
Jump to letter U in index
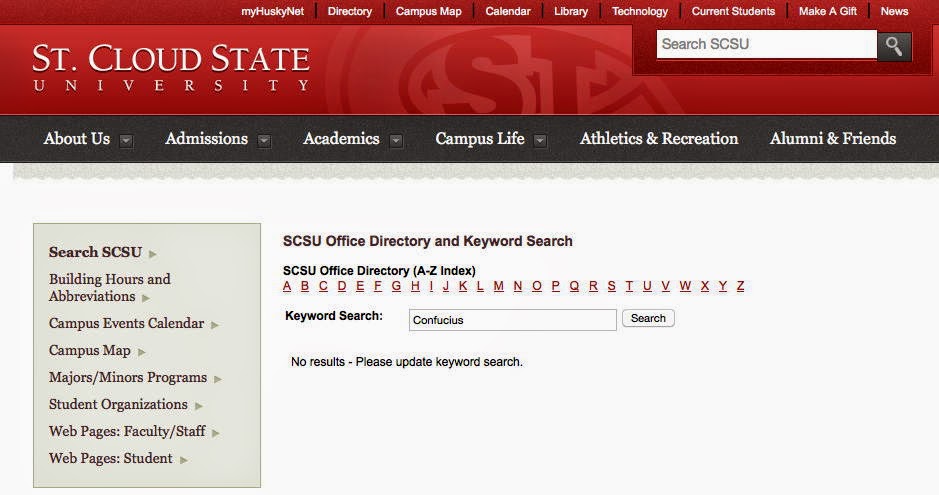coord(647,286)
